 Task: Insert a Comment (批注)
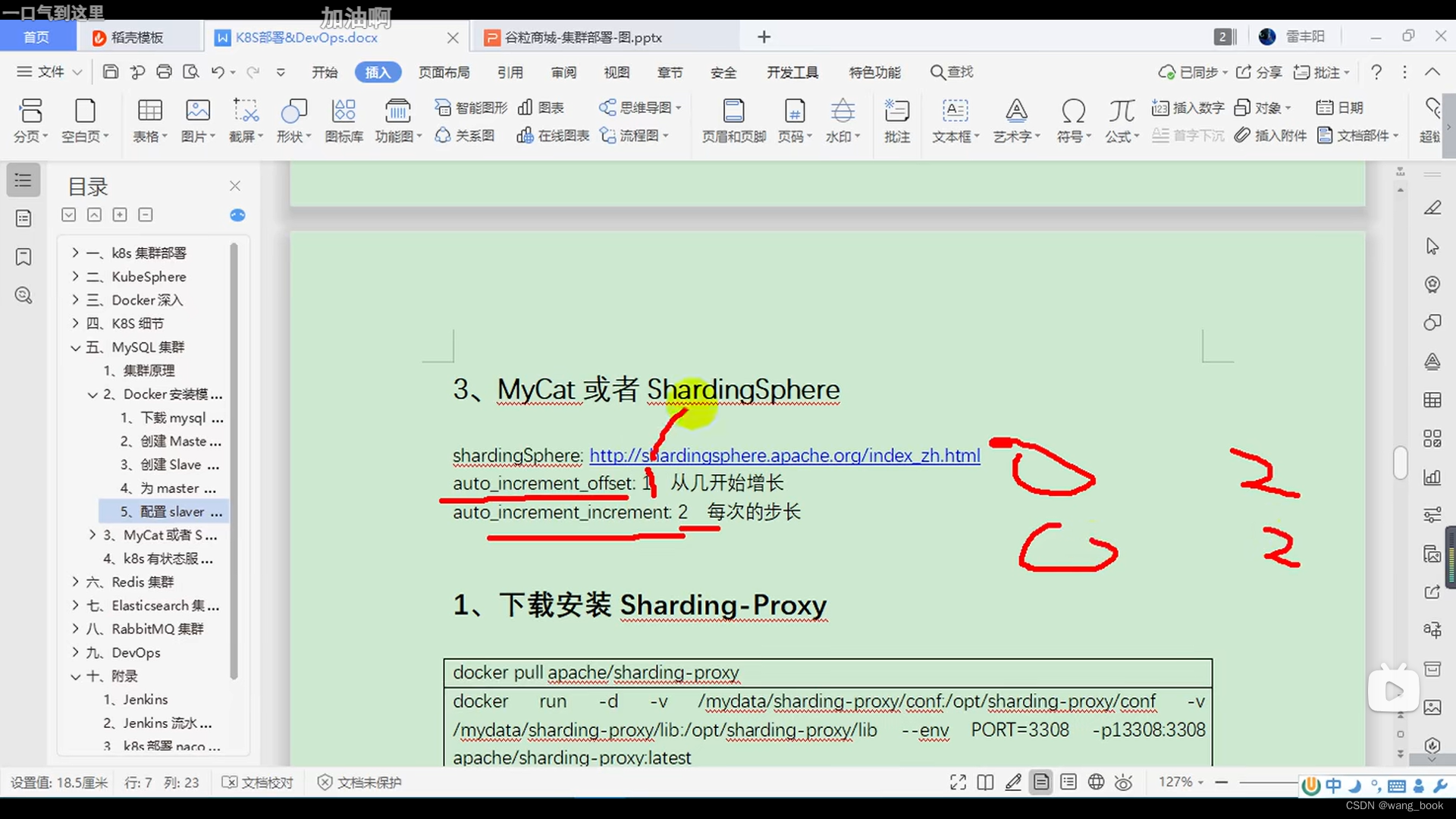[x=897, y=120]
